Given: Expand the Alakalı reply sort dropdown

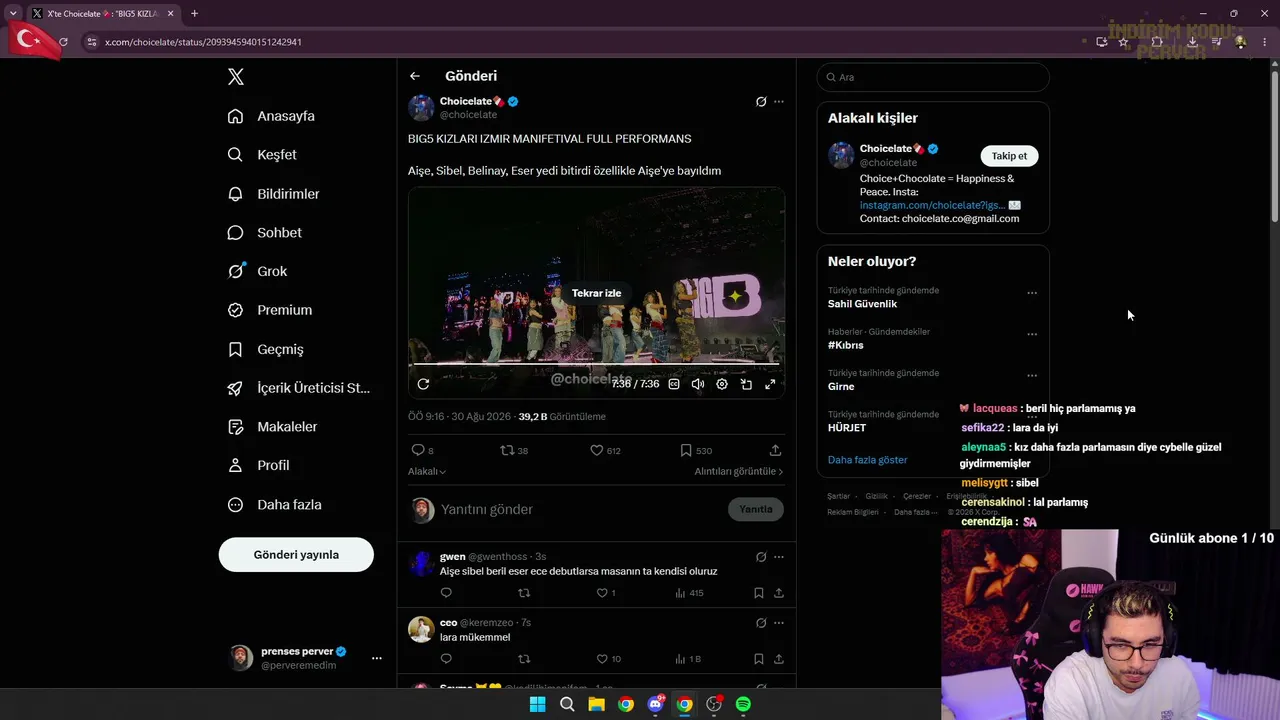Looking at the screenshot, I should click(427, 471).
